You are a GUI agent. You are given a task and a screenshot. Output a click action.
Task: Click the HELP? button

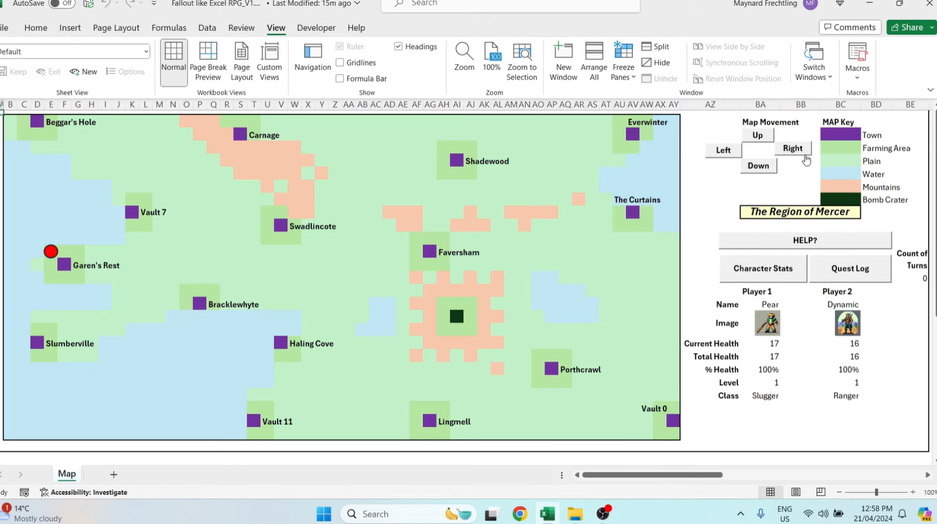(x=804, y=240)
